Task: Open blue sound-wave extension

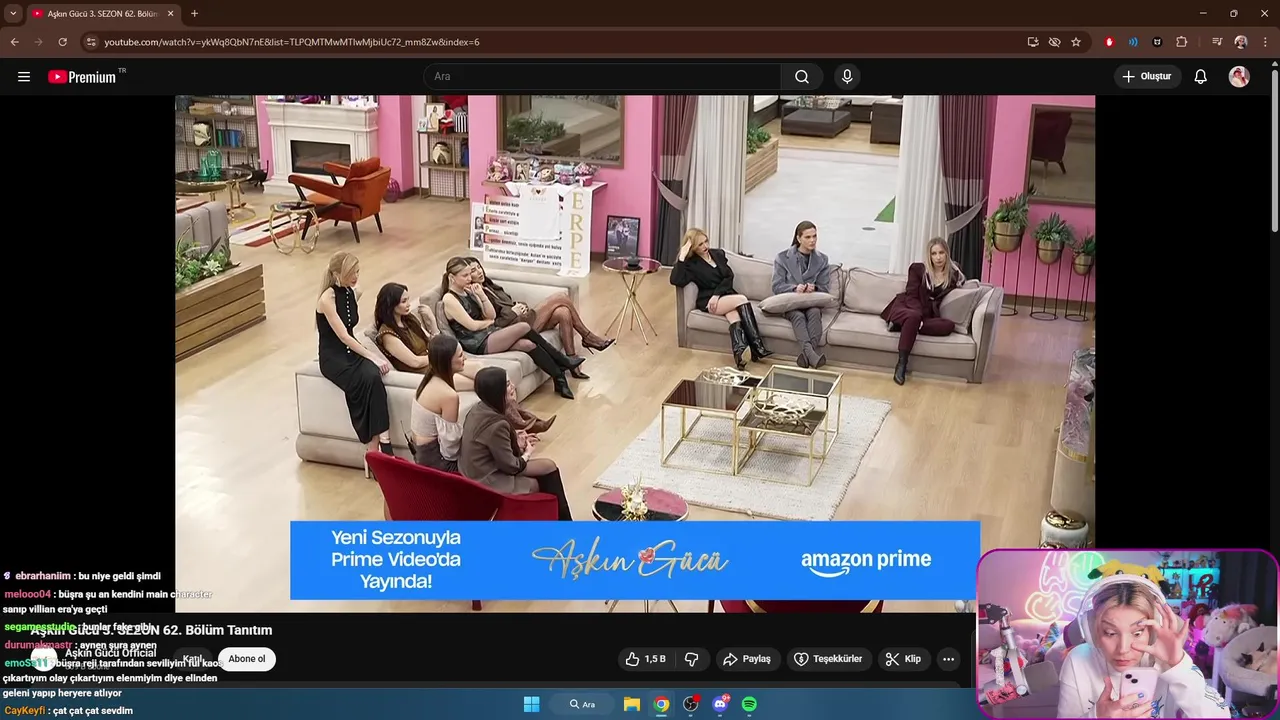Action: tap(1133, 42)
